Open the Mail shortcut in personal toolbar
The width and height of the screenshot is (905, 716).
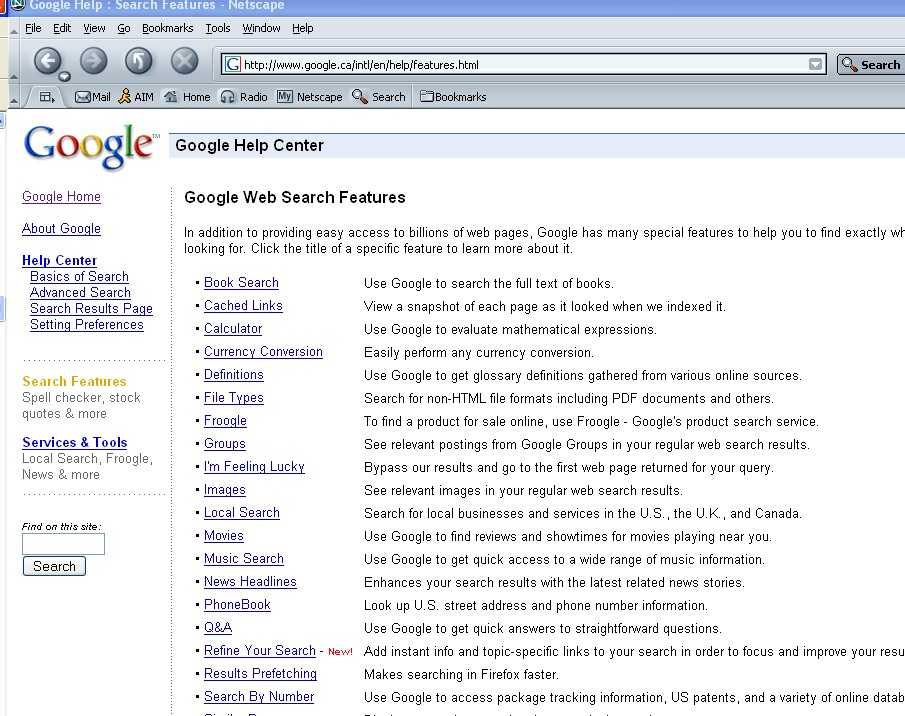[x=92, y=97]
